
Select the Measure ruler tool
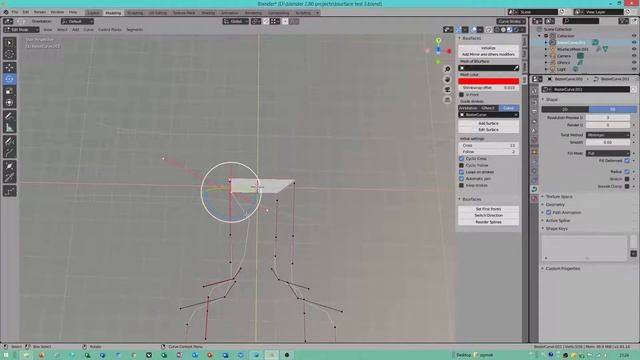pyautogui.click(x=9, y=128)
